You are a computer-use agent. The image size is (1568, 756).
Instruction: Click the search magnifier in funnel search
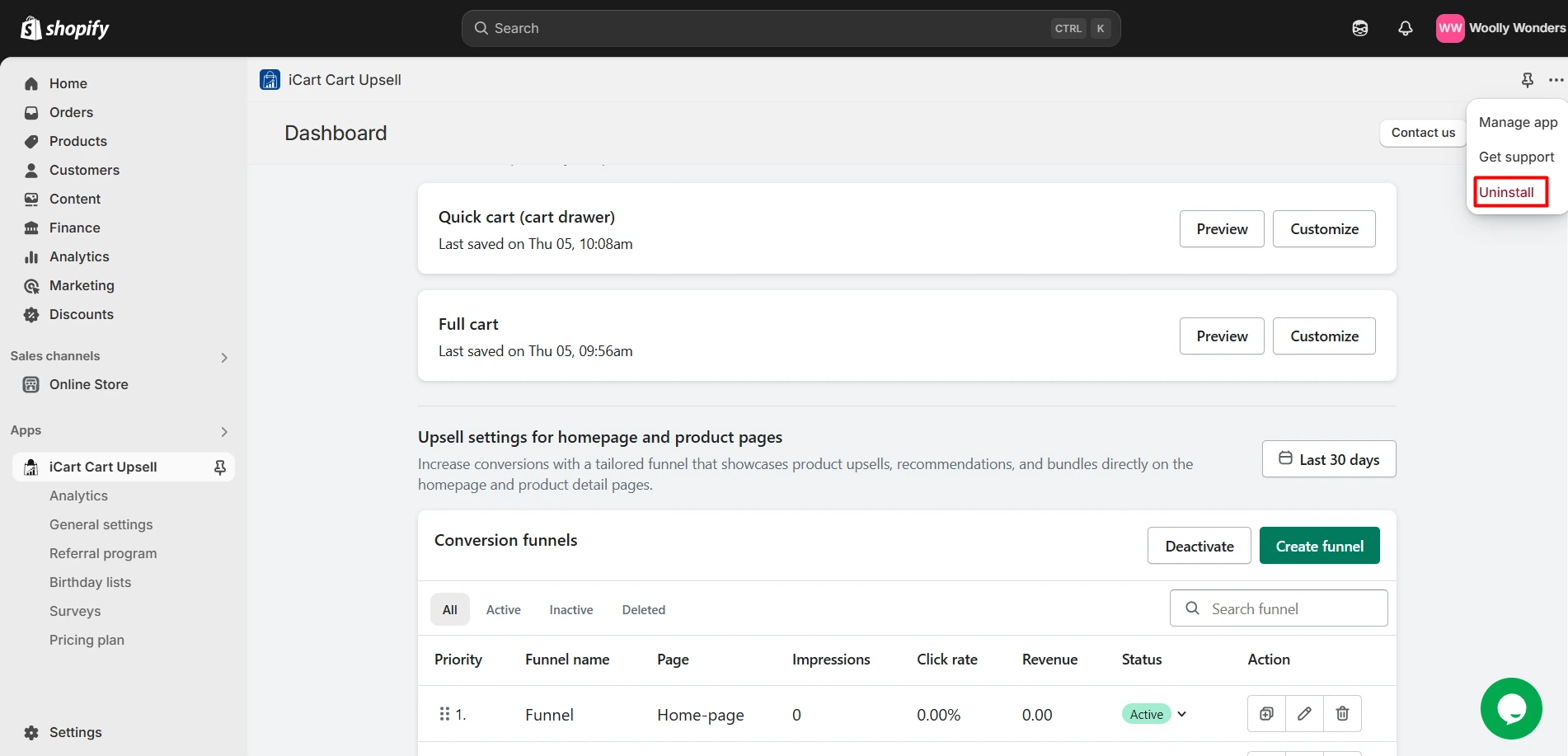point(1192,608)
